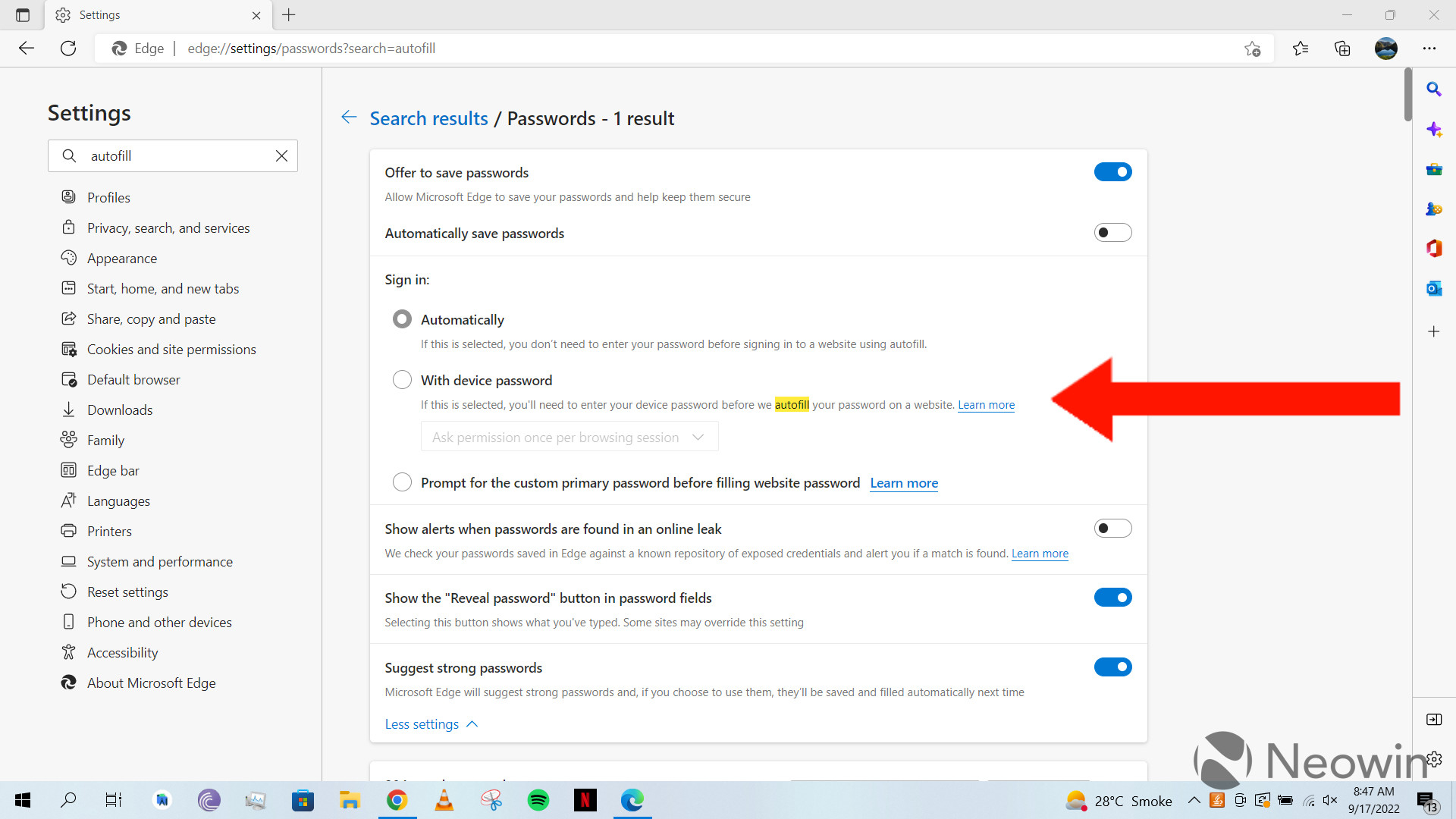This screenshot has height=819, width=1456.
Task: Select the Automatically sign in radio button
Action: point(402,319)
